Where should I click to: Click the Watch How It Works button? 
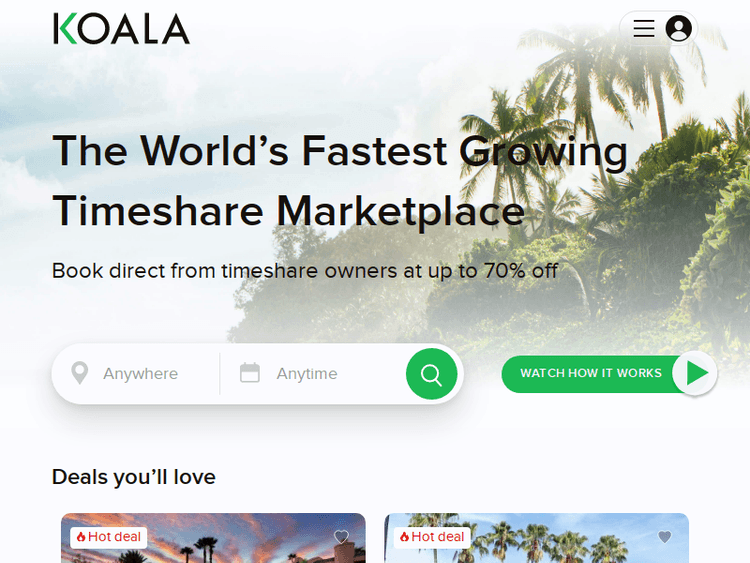tap(609, 374)
